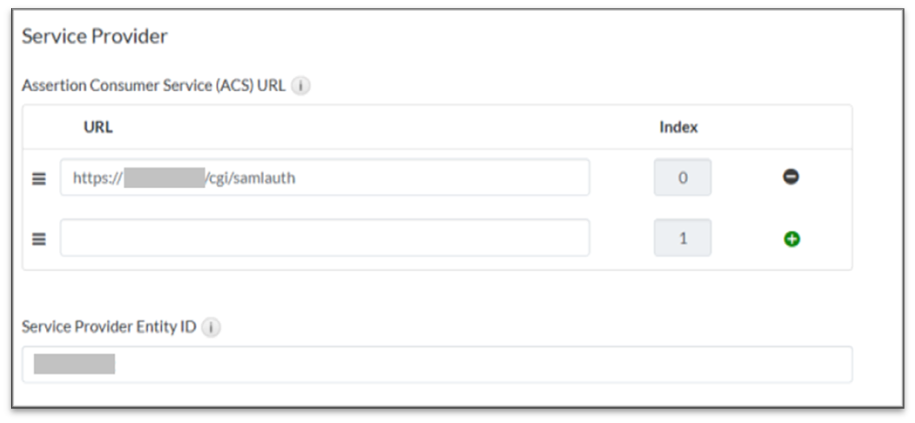This screenshot has height=423, width=915.
Task: Click the /cgi/samlauth path text in URL
Action: click(250, 178)
